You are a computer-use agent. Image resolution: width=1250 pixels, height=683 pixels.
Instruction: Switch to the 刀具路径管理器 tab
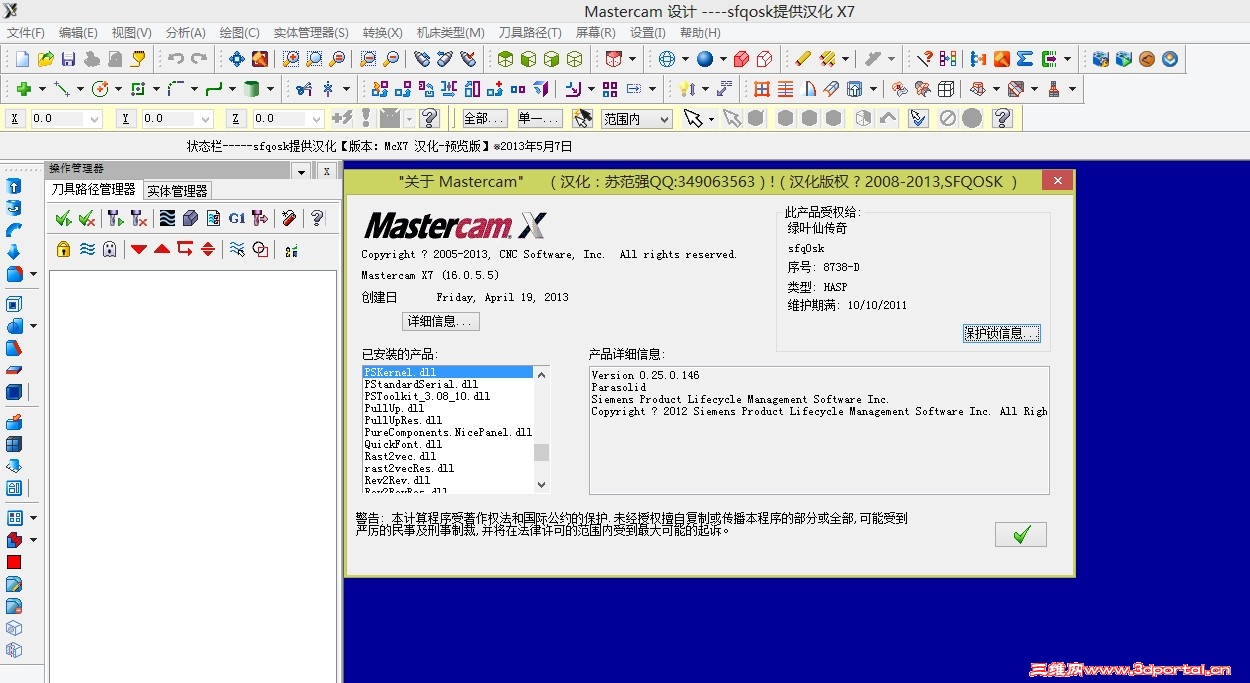coord(94,189)
